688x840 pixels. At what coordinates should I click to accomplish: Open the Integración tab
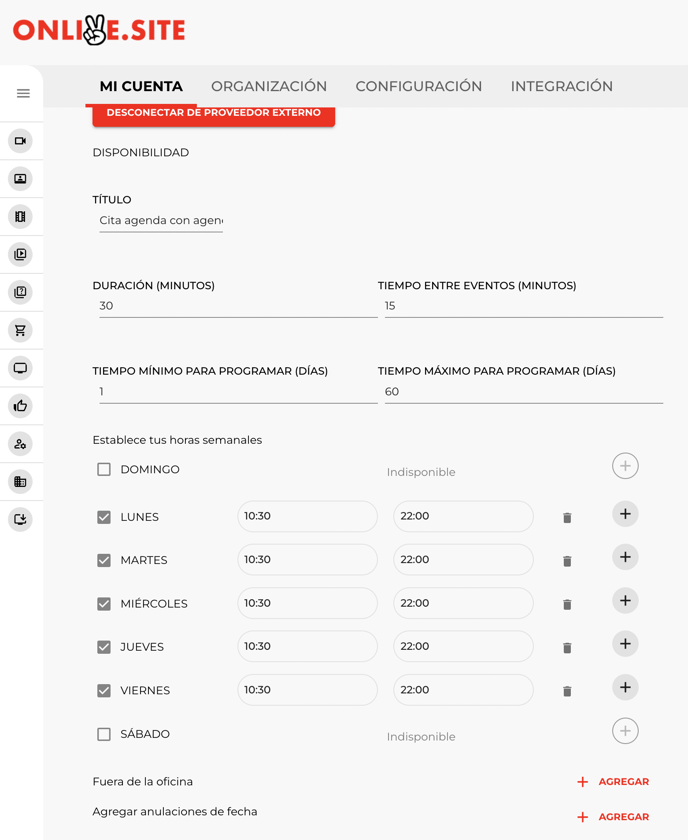[x=561, y=87]
